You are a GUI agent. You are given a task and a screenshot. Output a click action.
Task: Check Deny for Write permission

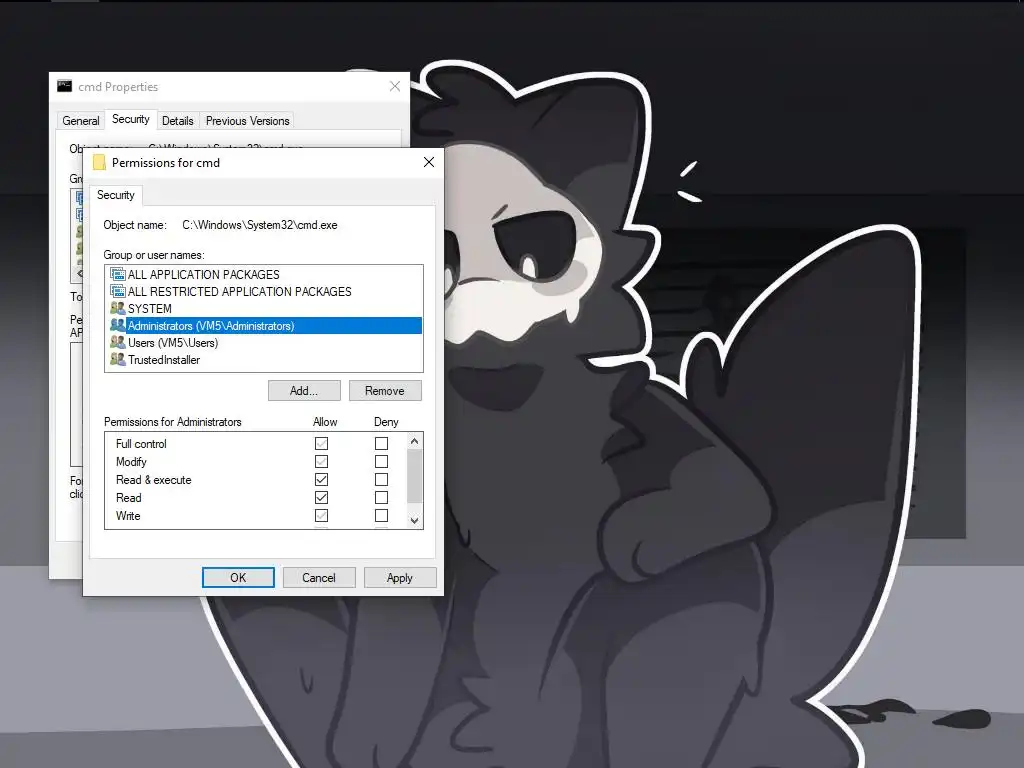381,515
